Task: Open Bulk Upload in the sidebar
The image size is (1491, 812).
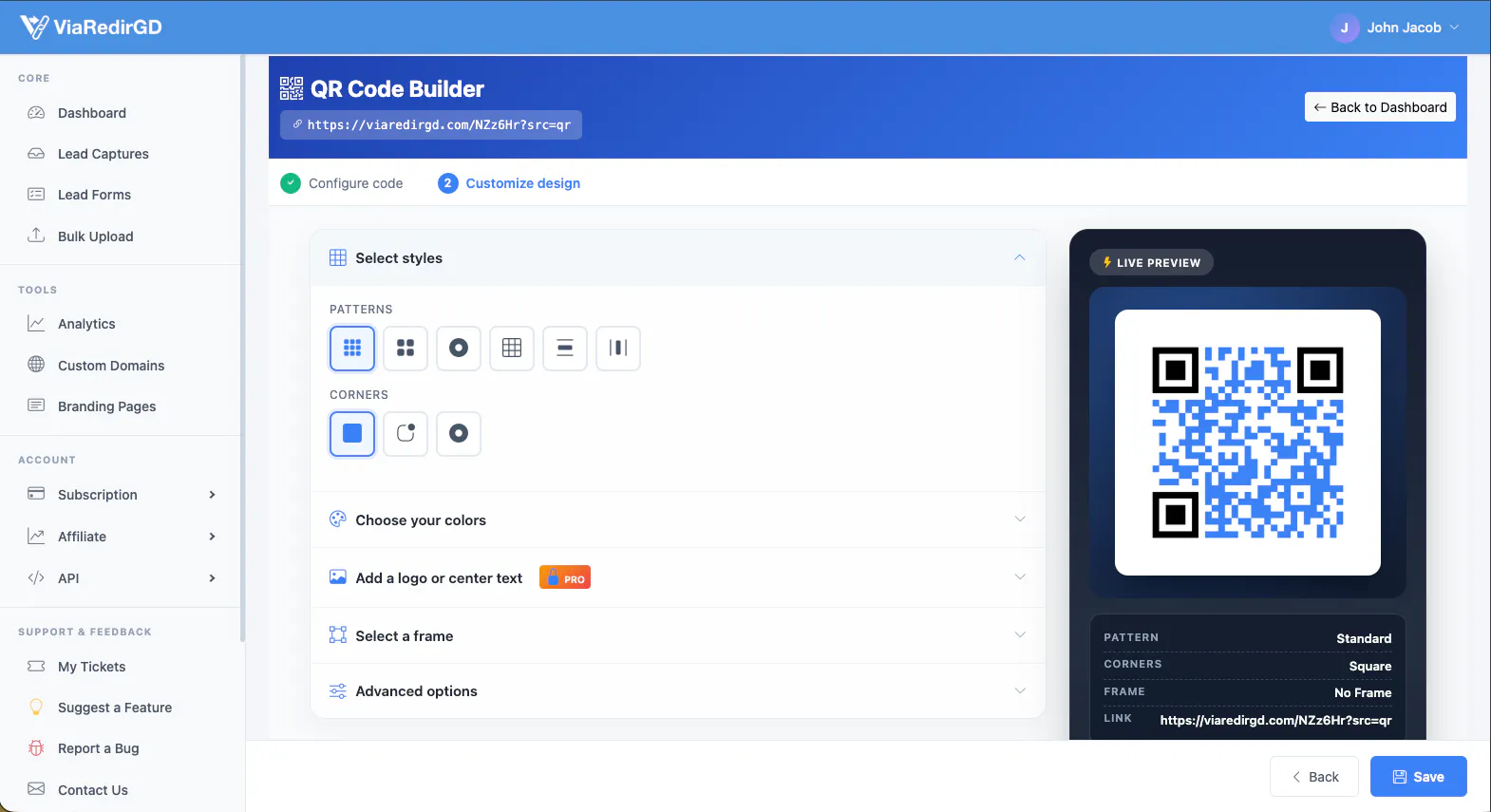Action: pos(121,236)
